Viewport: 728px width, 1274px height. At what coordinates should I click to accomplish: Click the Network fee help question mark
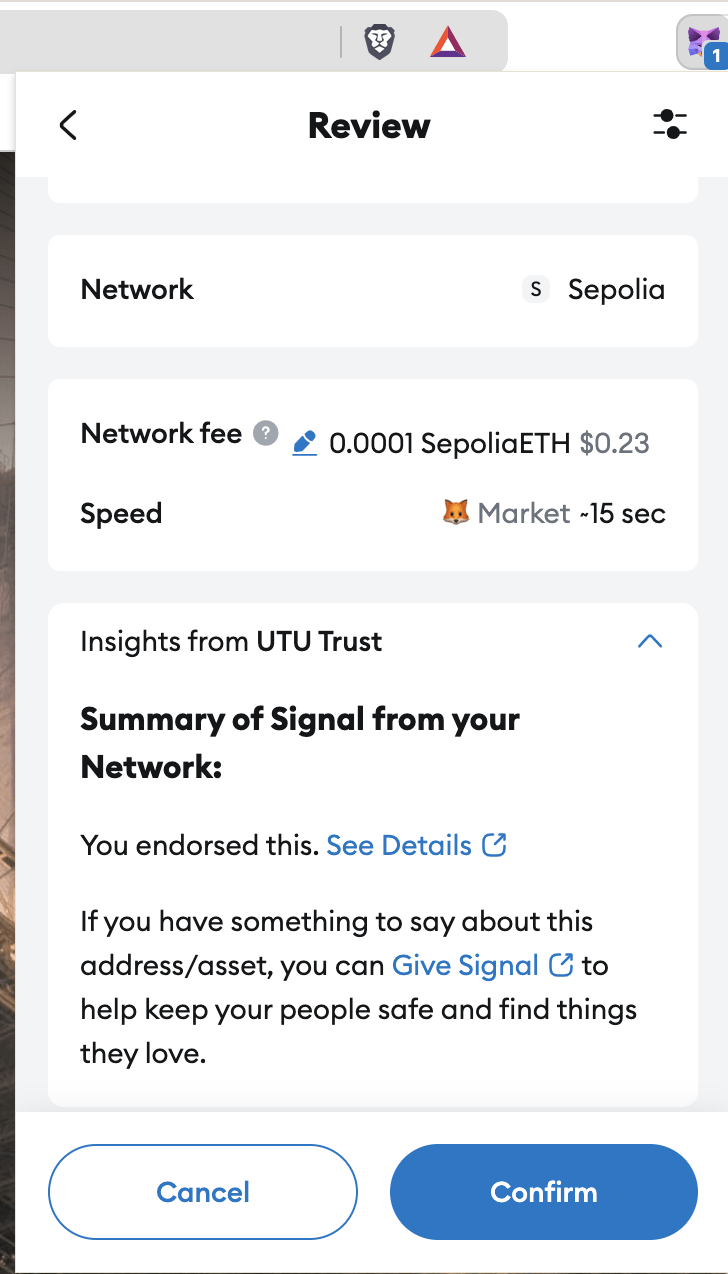tap(265, 434)
